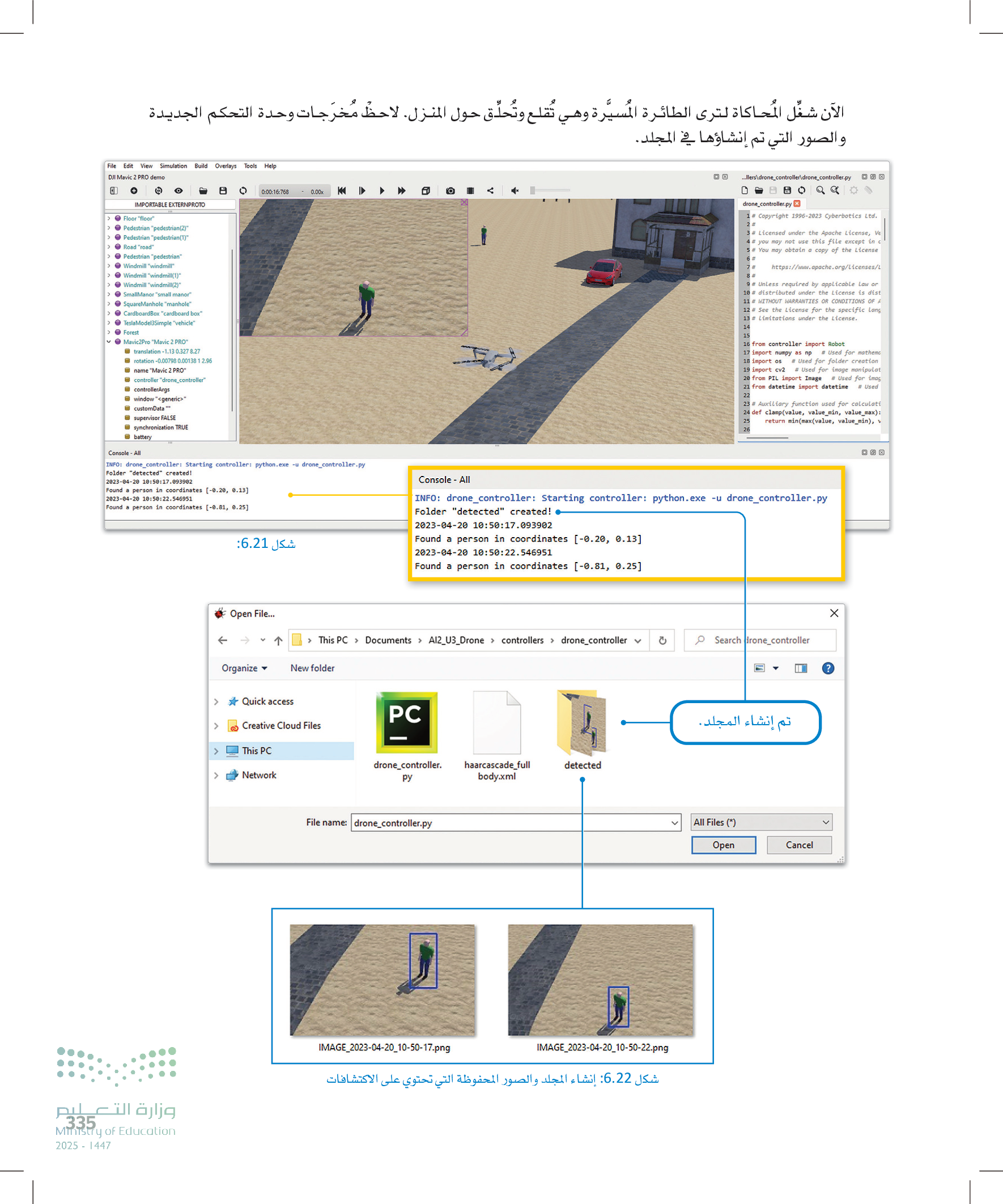This screenshot has height=1204, width=1003.
Task: Open the All Files (*) type dropdown
Action: pos(762,822)
